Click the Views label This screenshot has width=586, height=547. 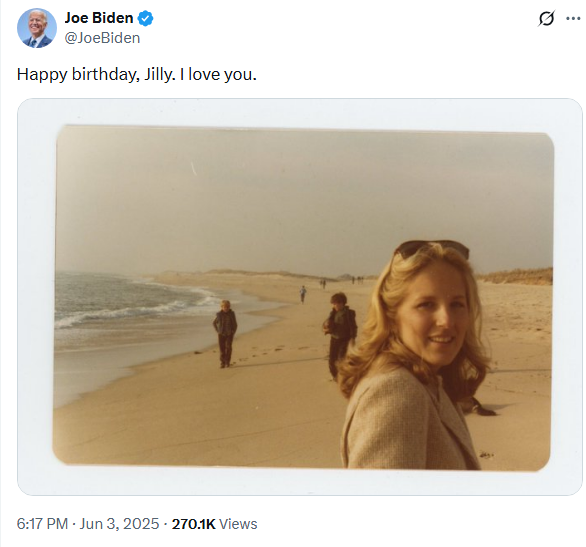click(x=238, y=524)
